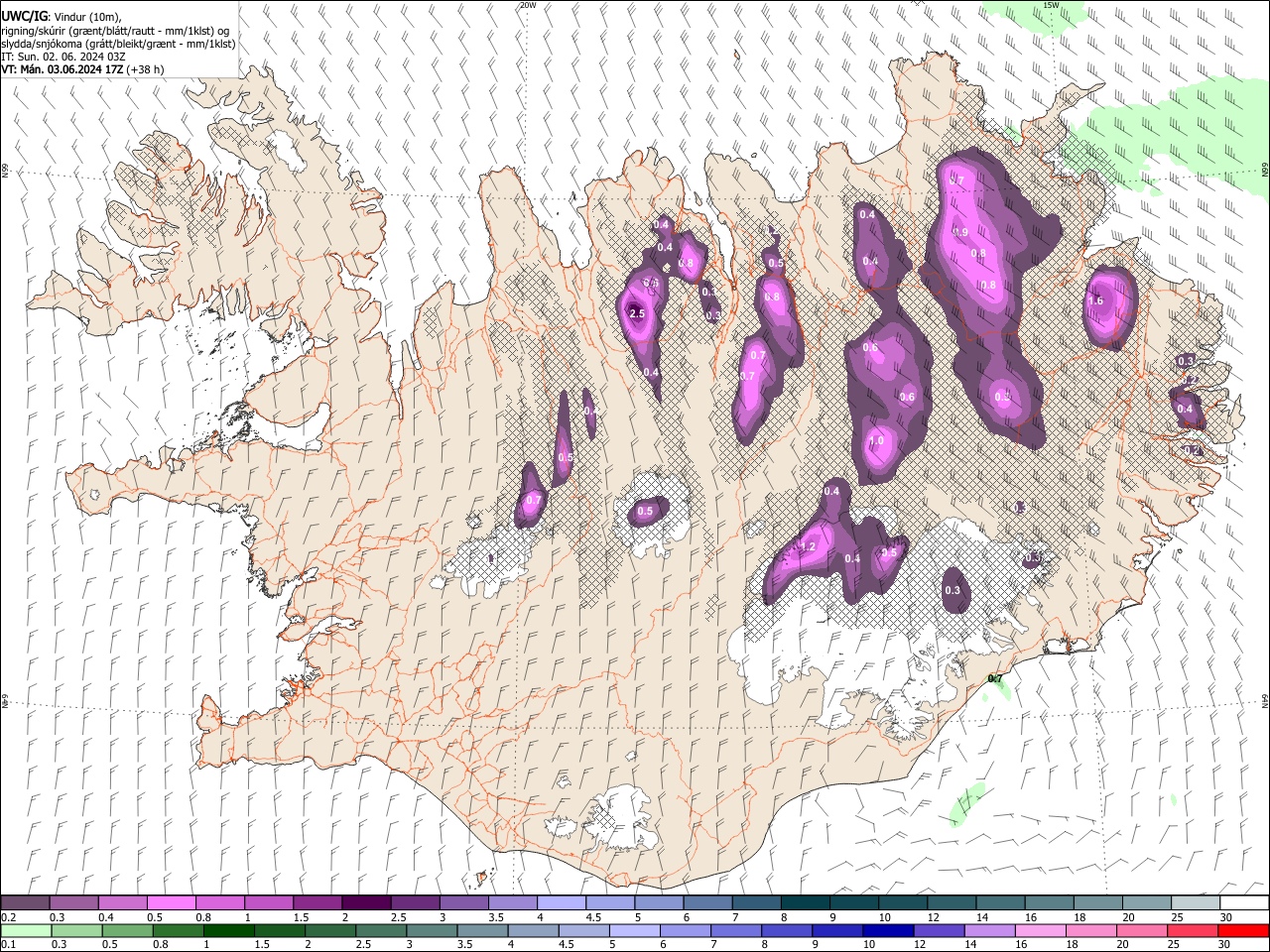Image resolution: width=1270 pixels, height=952 pixels.
Task: Click the darkest purple 2–2.5 swatch, upper scale
Action: tap(365, 902)
